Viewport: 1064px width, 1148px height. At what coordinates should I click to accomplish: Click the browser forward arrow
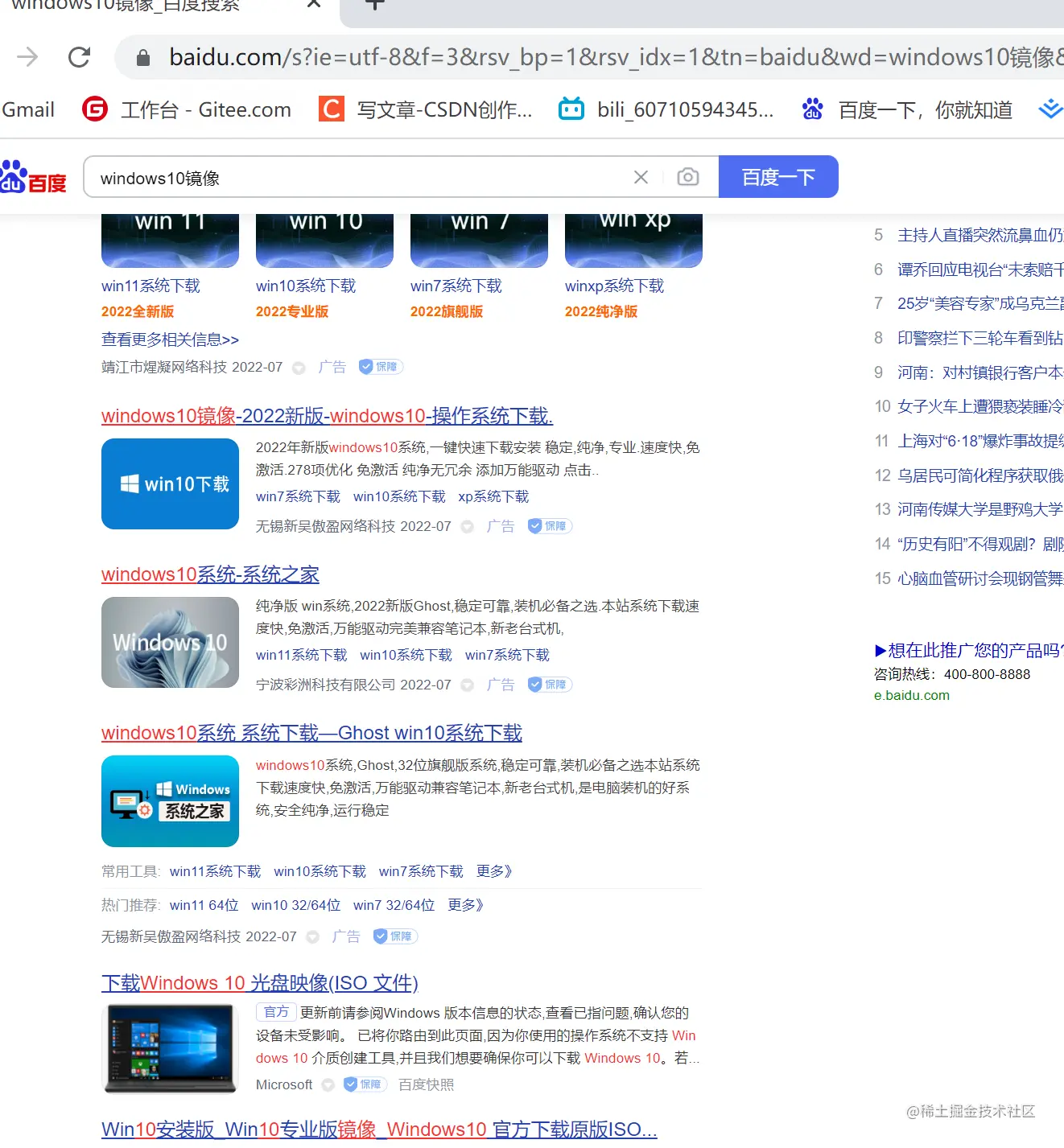27,57
